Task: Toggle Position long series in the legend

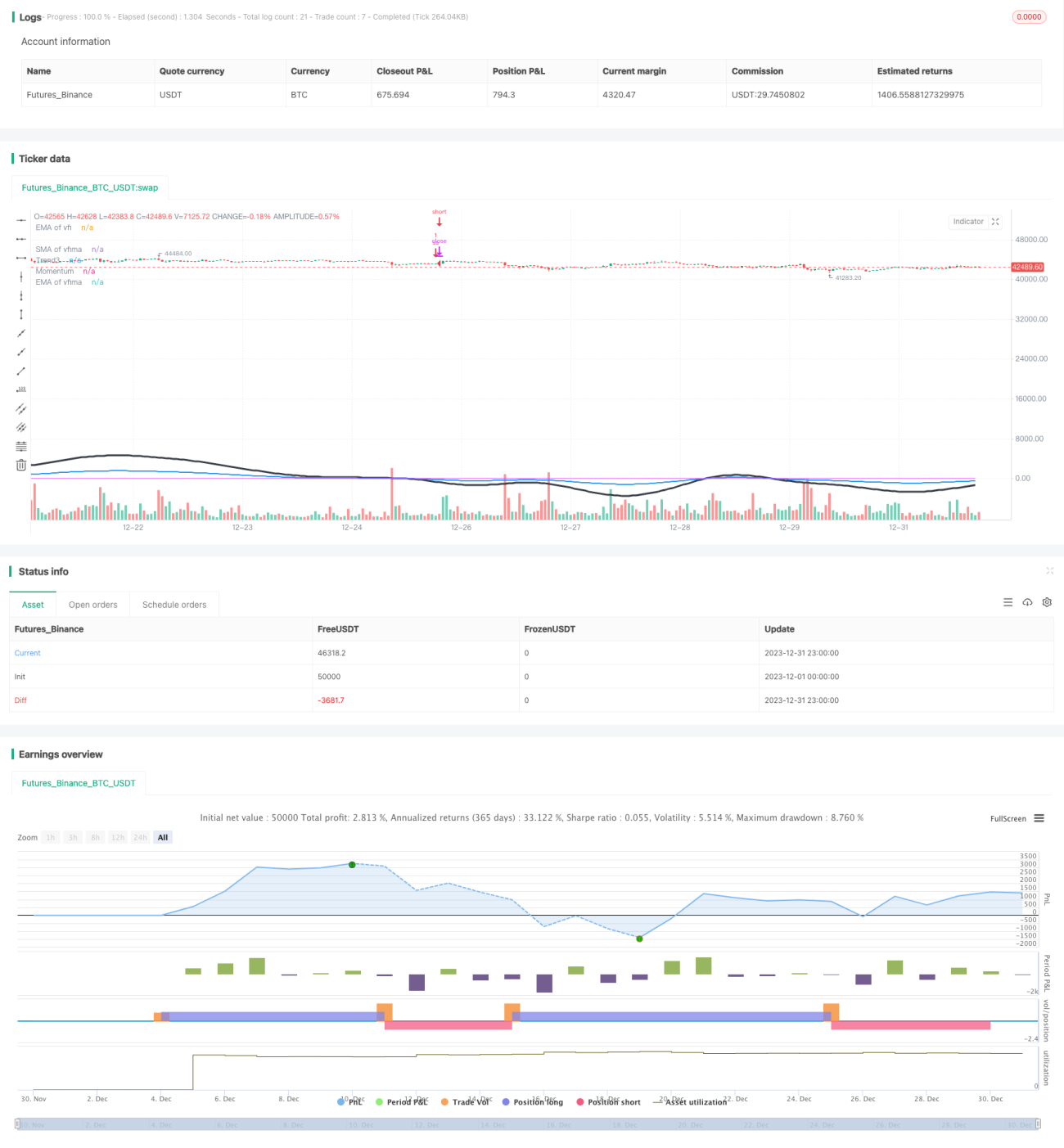Action: (533, 1102)
